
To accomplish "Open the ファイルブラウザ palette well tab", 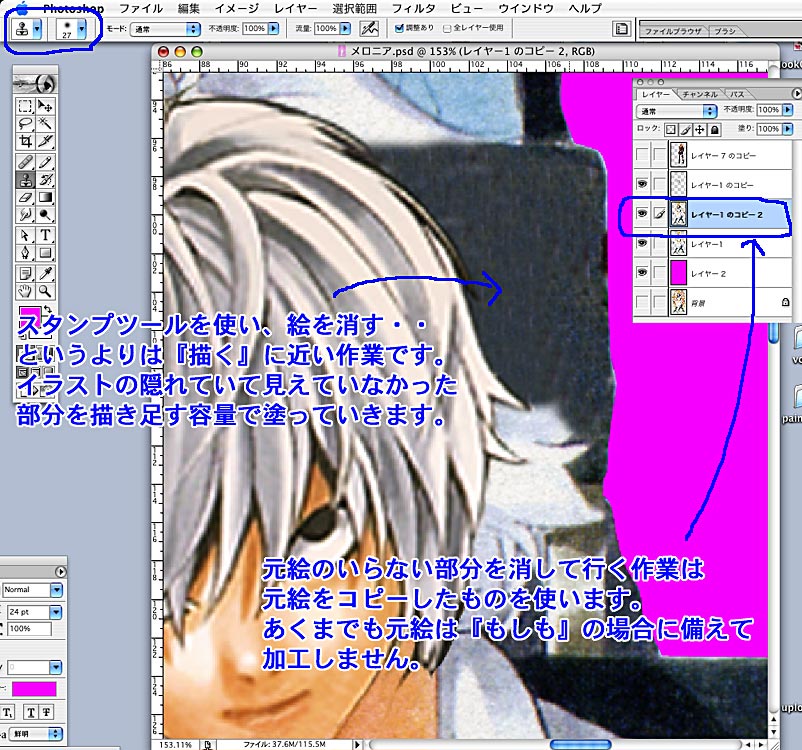I will (x=673, y=31).
